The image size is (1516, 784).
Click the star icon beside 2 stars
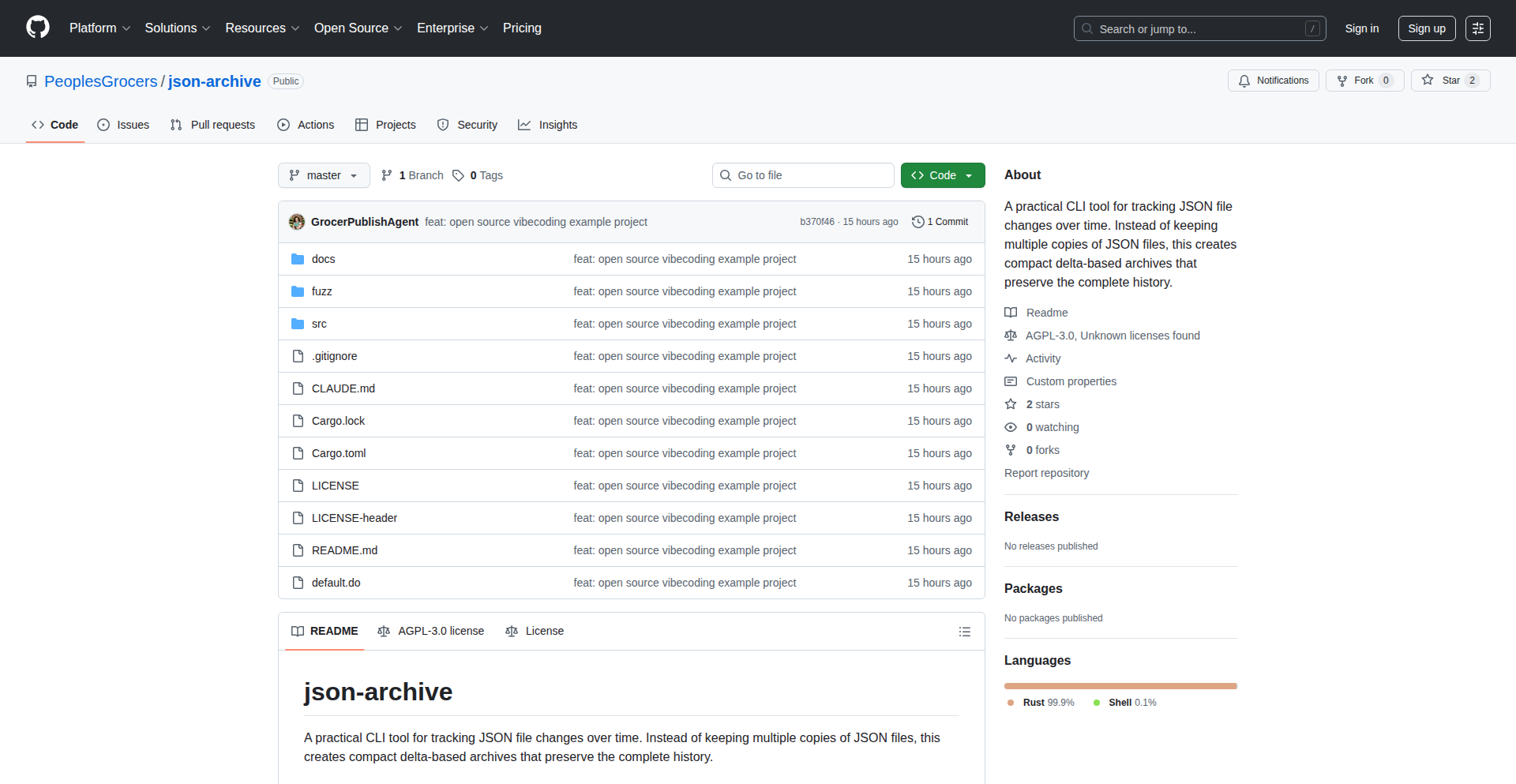(1011, 404)
